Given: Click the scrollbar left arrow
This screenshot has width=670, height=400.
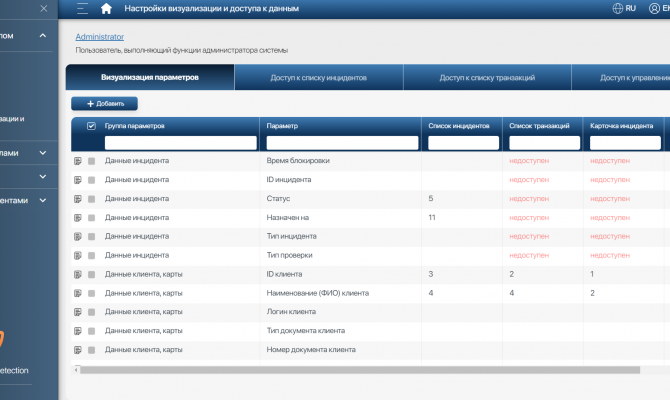Looking at the screenshot, I should [x=76, y=370].
